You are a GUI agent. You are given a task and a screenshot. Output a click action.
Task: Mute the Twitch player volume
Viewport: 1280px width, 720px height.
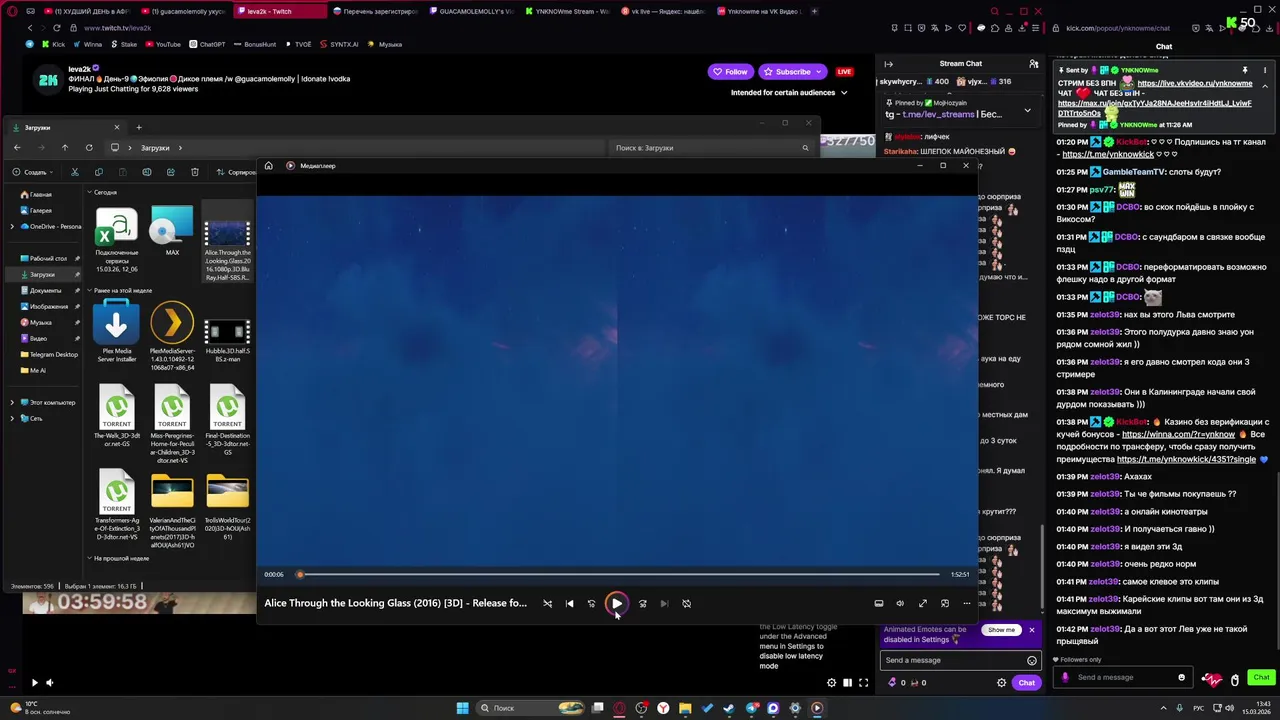49,683
